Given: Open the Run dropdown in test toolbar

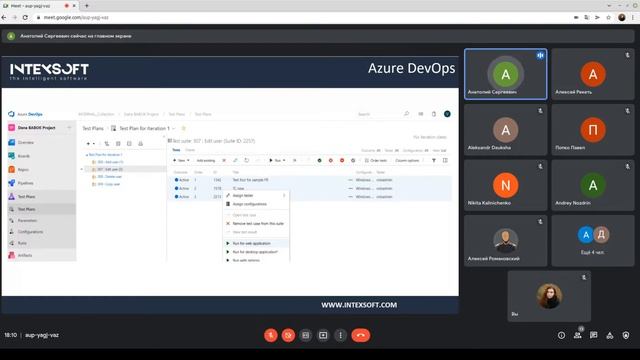Looking at the screenshot, I should [277, 160].
